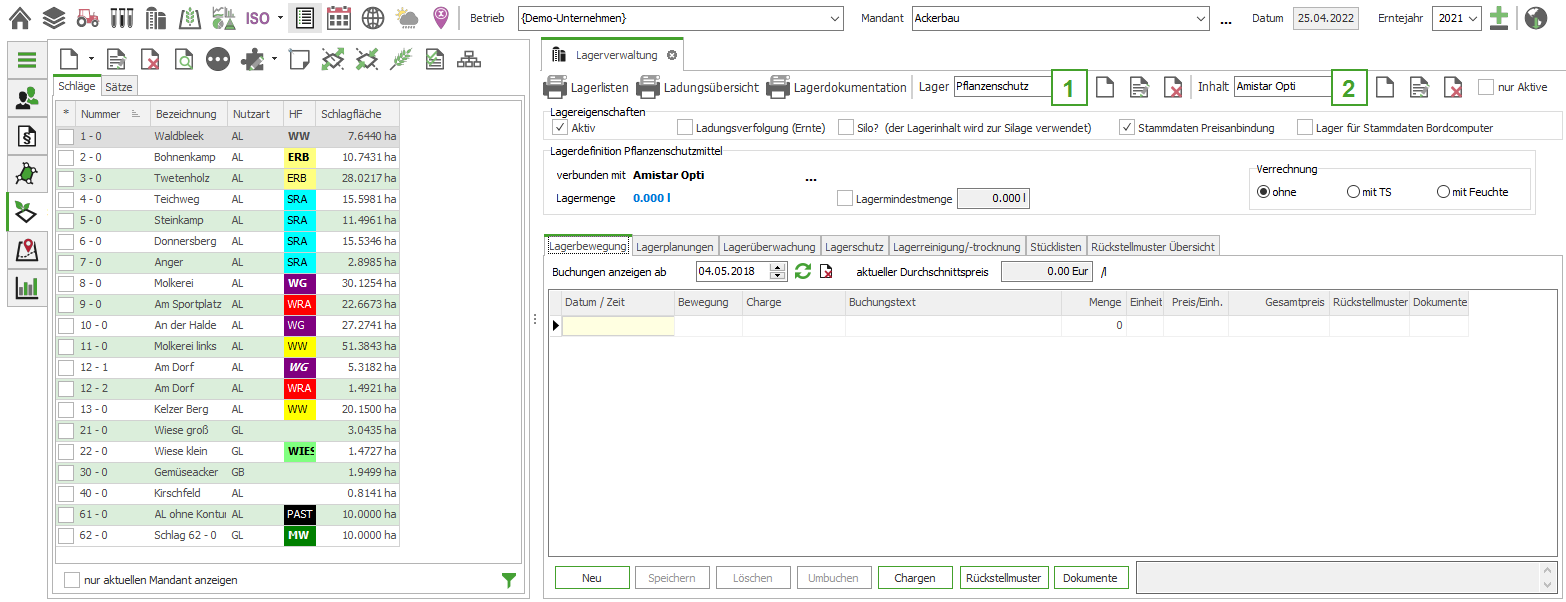
Task: Click the green filter funnel icon
Action: [508, 580]
